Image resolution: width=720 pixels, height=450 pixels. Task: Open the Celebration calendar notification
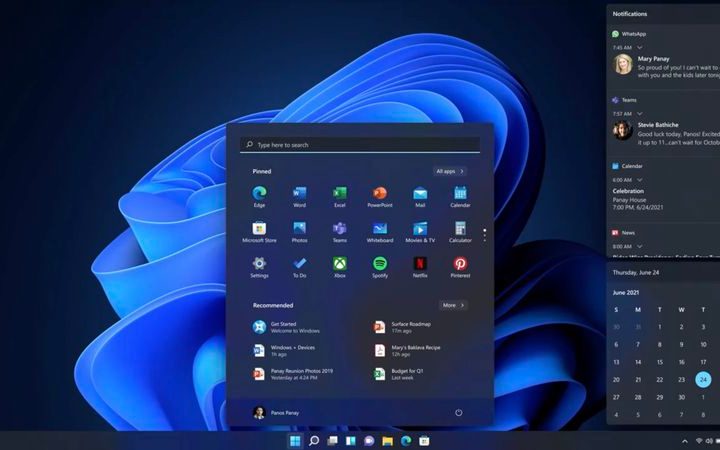point(638,199)
